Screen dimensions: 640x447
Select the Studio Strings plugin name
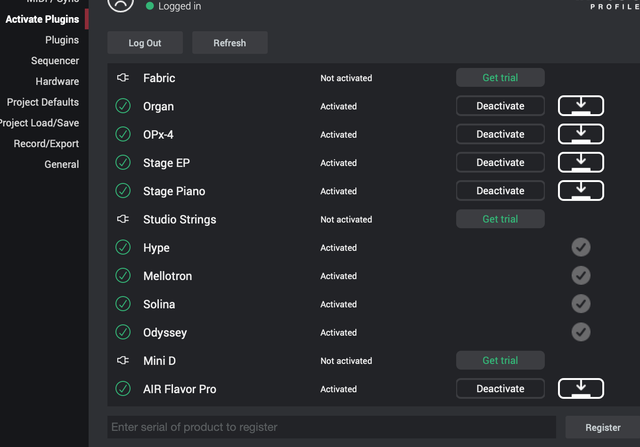click(180, 220)
